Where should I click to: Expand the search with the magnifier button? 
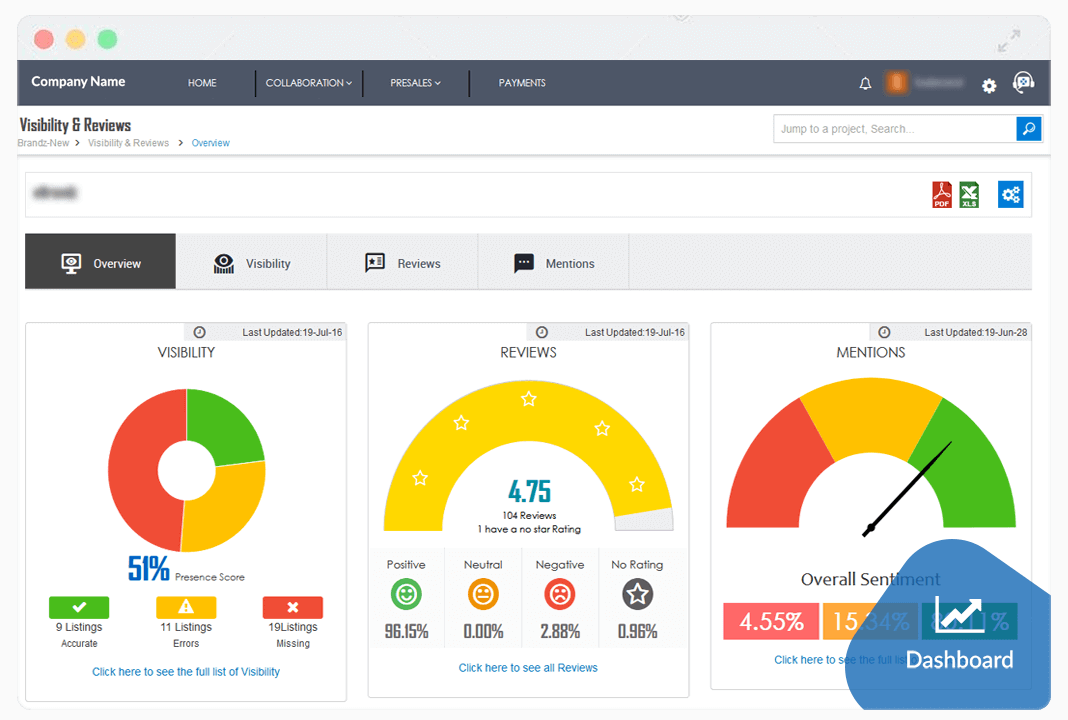tap(1029, 128)
